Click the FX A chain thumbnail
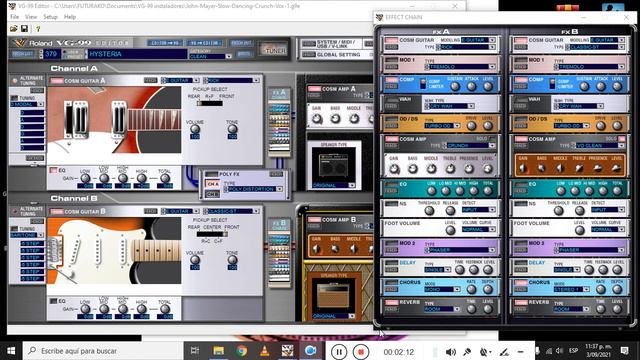The width and height of the screenshot is (640, 360). tap(279, 122)
